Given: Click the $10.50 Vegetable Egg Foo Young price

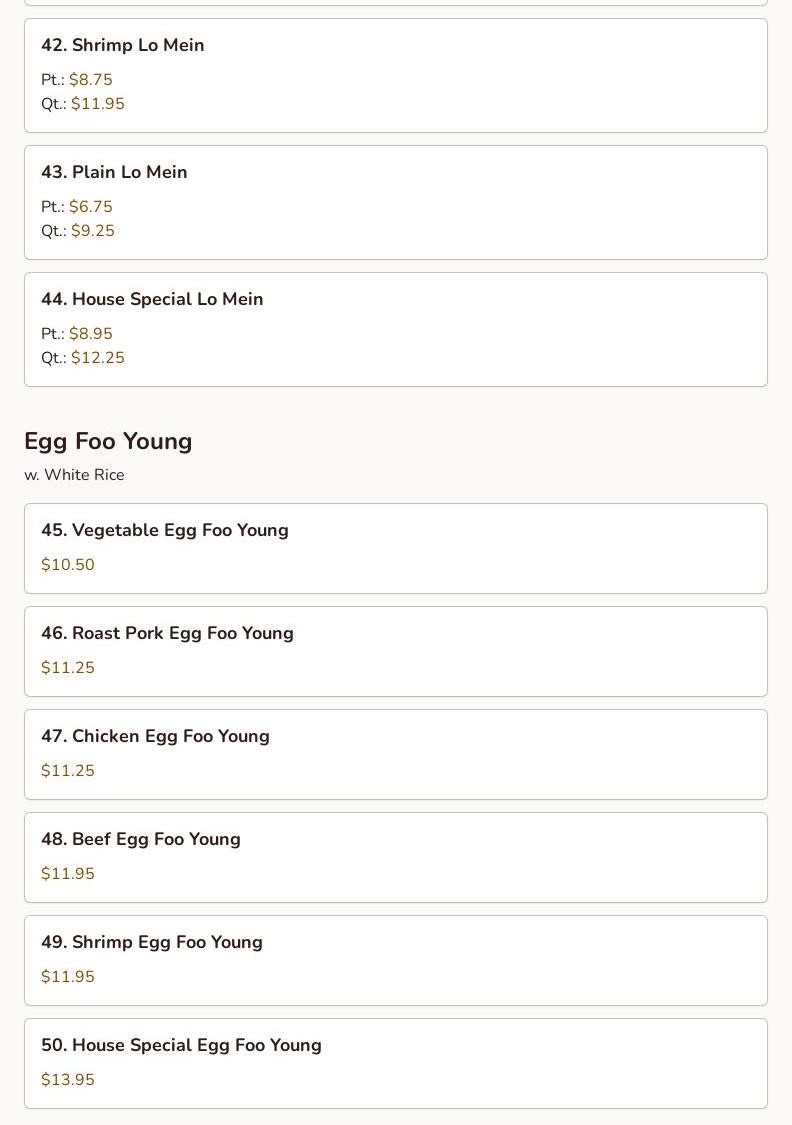Looking at the screenshot, I should click(x=68, y=565).
